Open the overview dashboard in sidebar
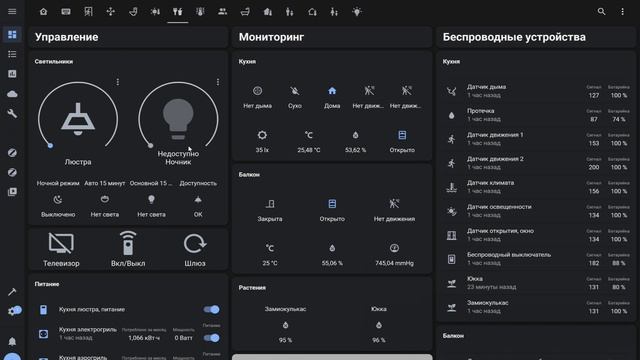The width and height of the screenshot is (640, 360). (12, 34)
